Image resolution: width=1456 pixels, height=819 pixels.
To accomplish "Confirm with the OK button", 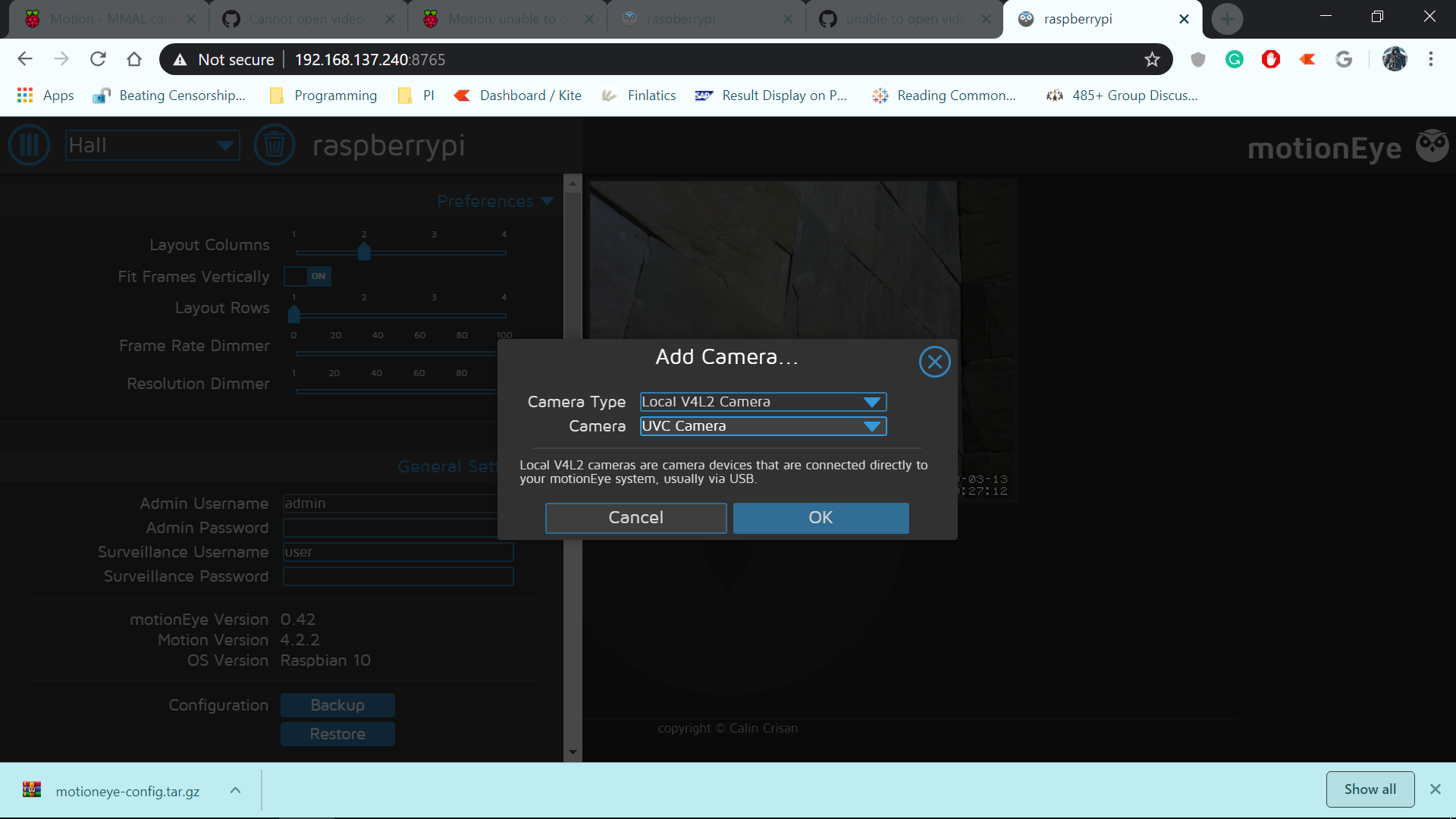I will point(820,517).
